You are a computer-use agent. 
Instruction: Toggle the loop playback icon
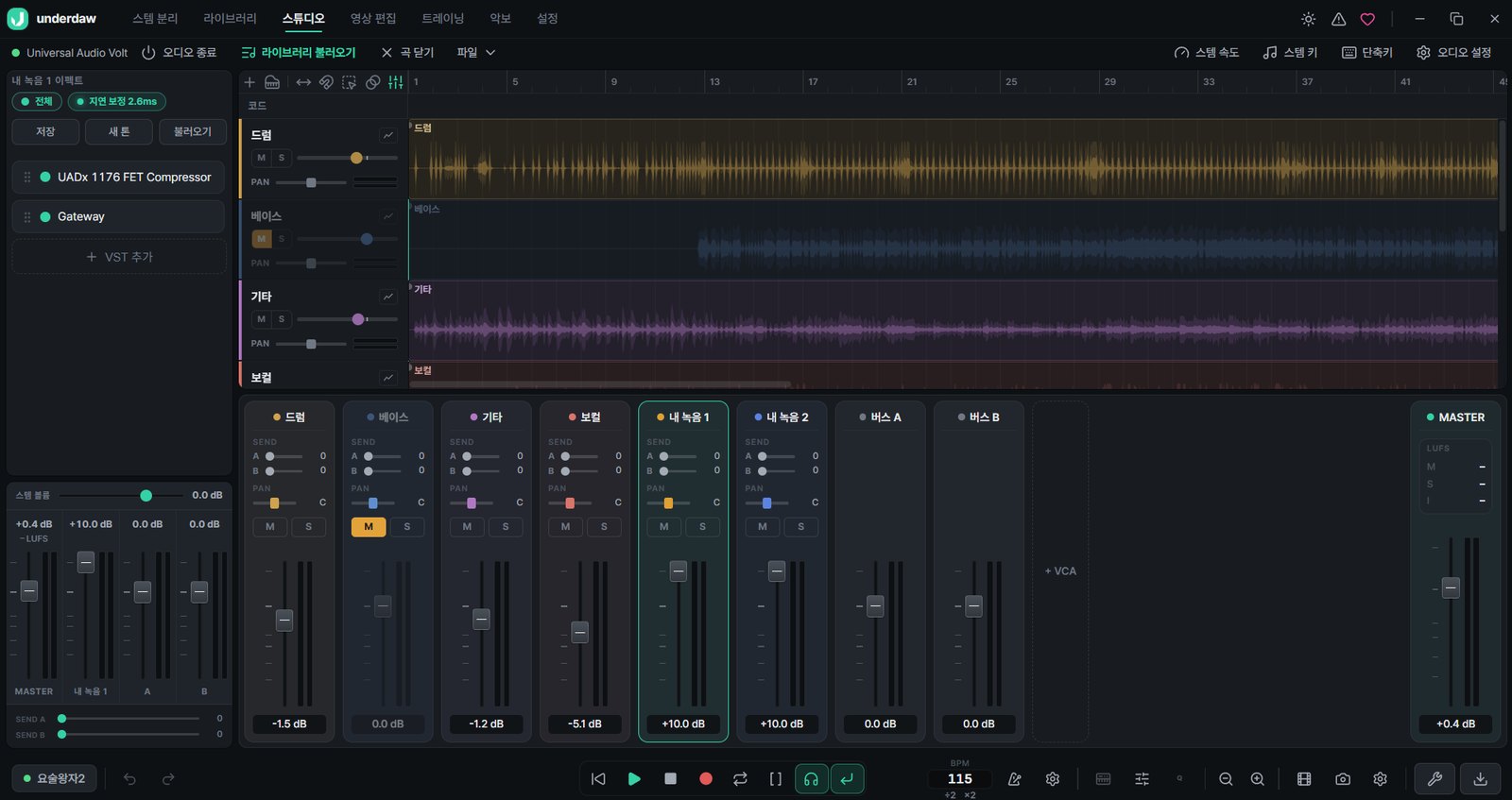pos(740,778)
